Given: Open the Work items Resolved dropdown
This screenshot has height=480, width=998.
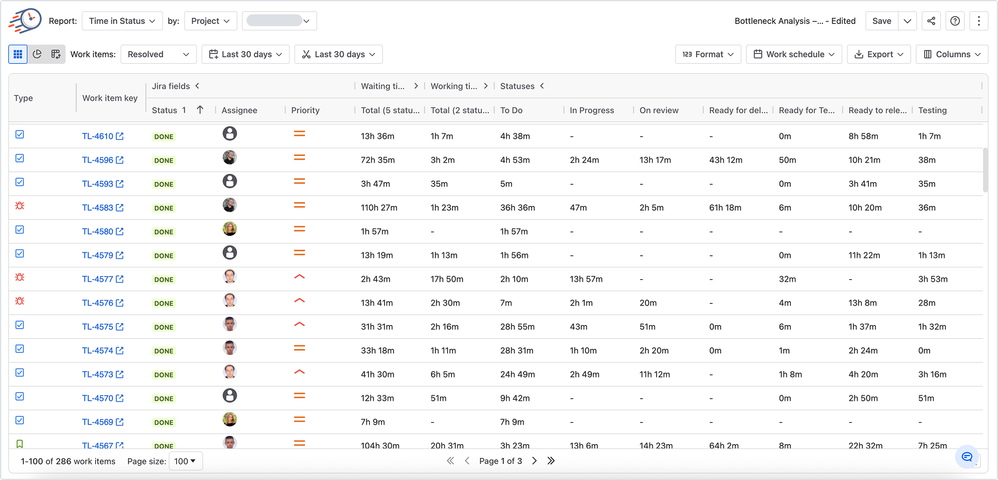Looking at the screenshot, I should [x=158, y=54].
